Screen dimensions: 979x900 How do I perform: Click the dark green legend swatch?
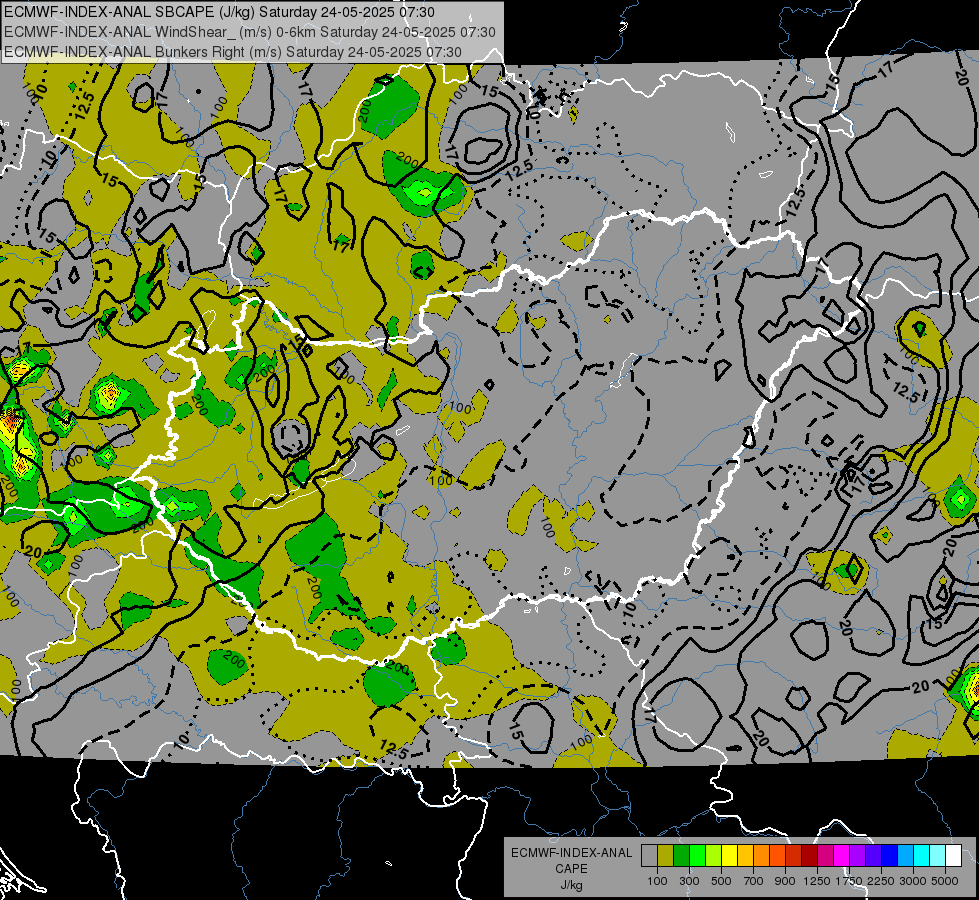pyautogui.click(x=681, y=856)
